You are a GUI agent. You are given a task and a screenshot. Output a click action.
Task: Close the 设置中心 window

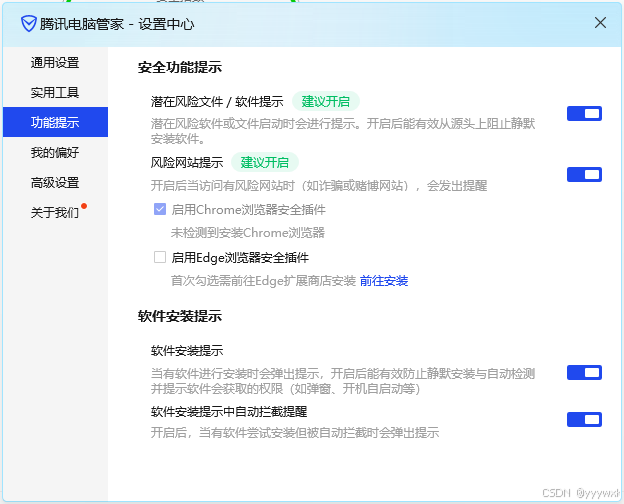(600, 23)
